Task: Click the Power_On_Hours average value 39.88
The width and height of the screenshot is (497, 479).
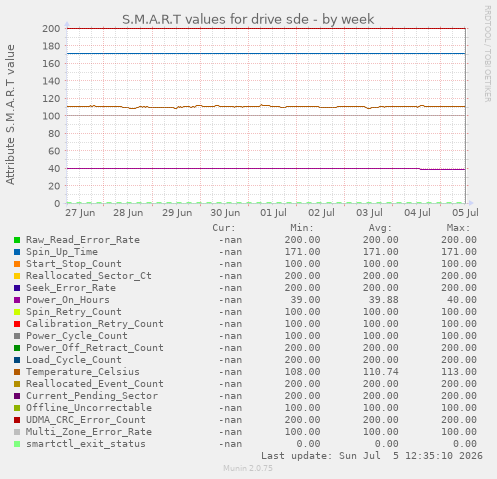Action: [x=384, y=300]
